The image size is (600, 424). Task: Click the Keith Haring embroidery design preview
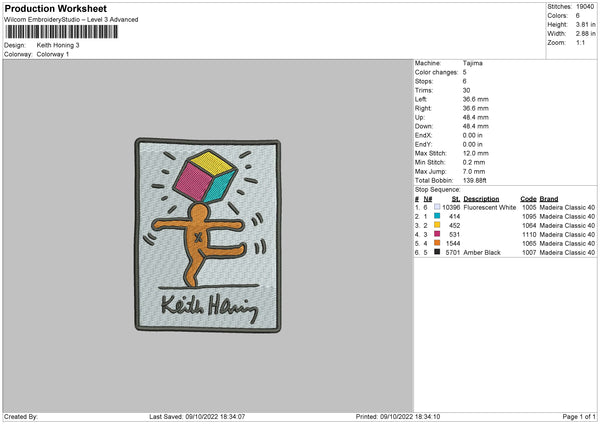tap(208, 235)
